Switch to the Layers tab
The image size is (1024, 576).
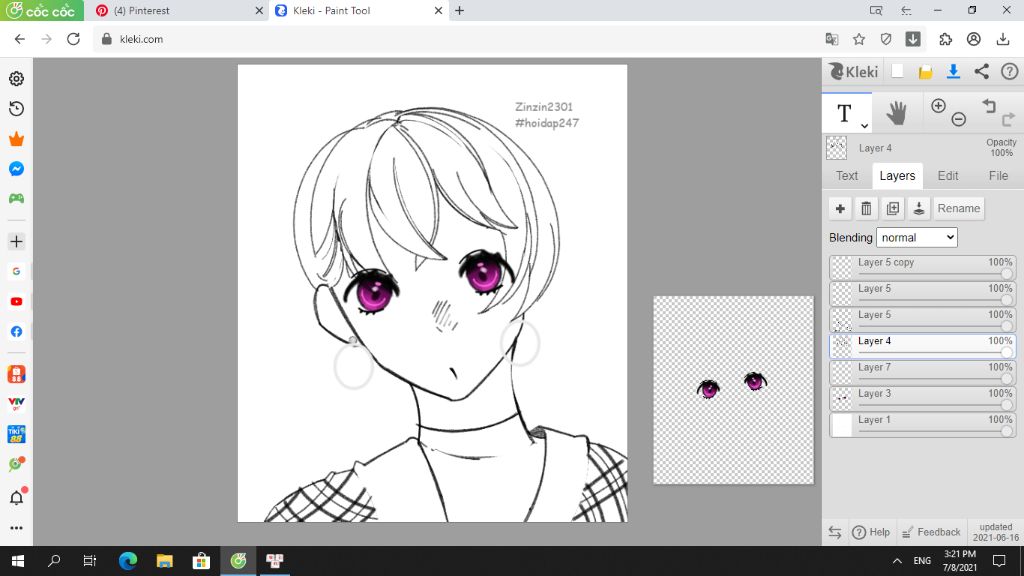coord(897,176)
